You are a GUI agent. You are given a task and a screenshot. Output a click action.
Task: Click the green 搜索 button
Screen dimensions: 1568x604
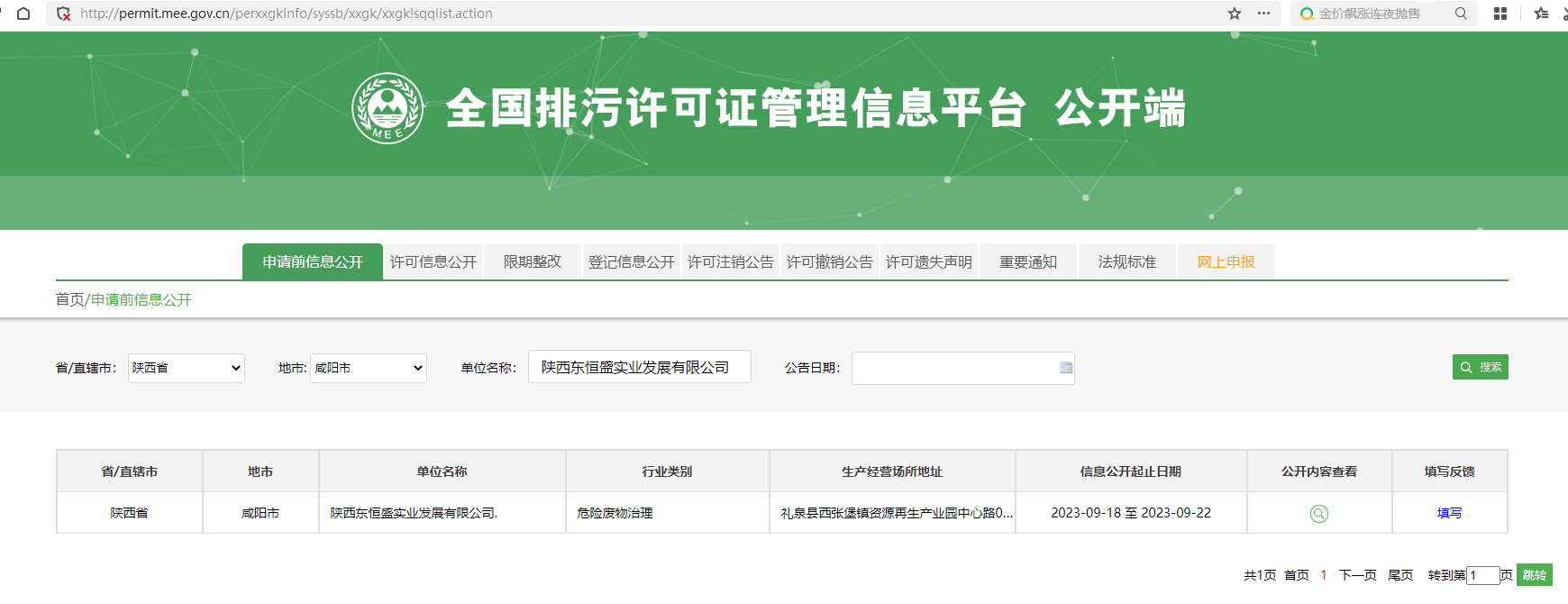(x=1481, y=367)
